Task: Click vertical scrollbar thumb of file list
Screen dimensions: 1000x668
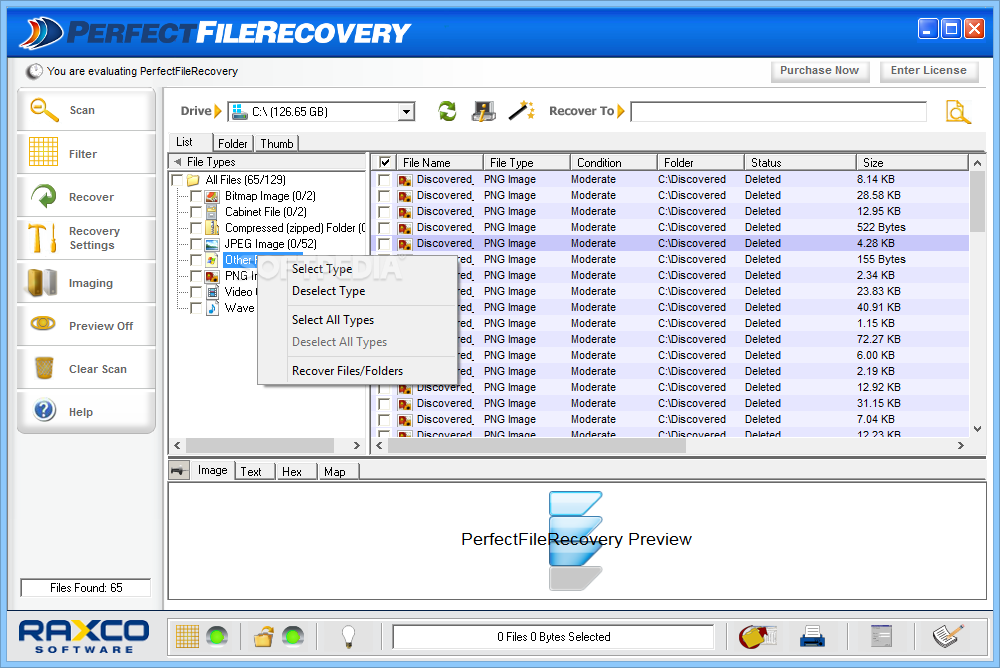Action: click(x=977, y=202)
